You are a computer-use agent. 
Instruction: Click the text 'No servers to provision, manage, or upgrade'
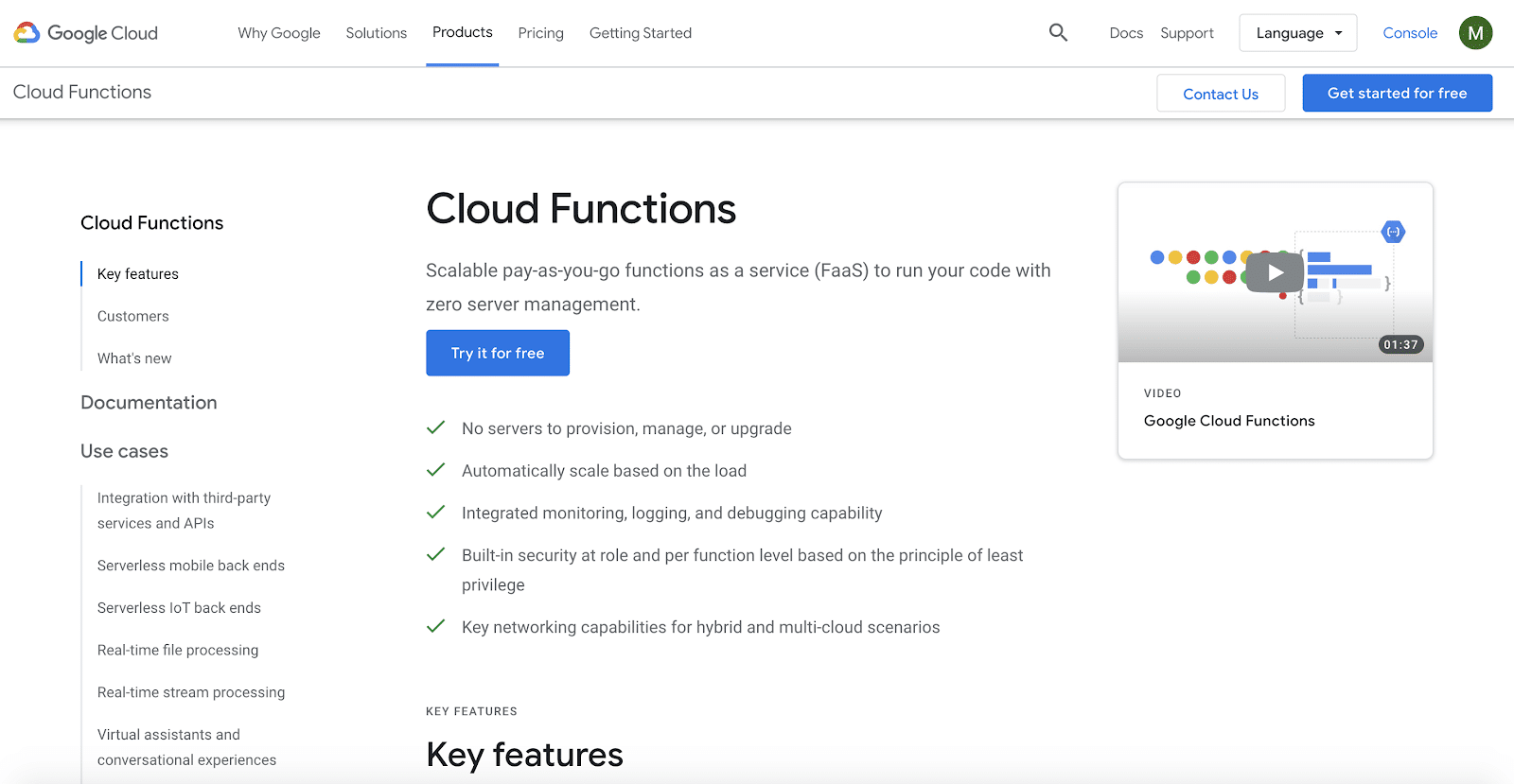[626, 428]
